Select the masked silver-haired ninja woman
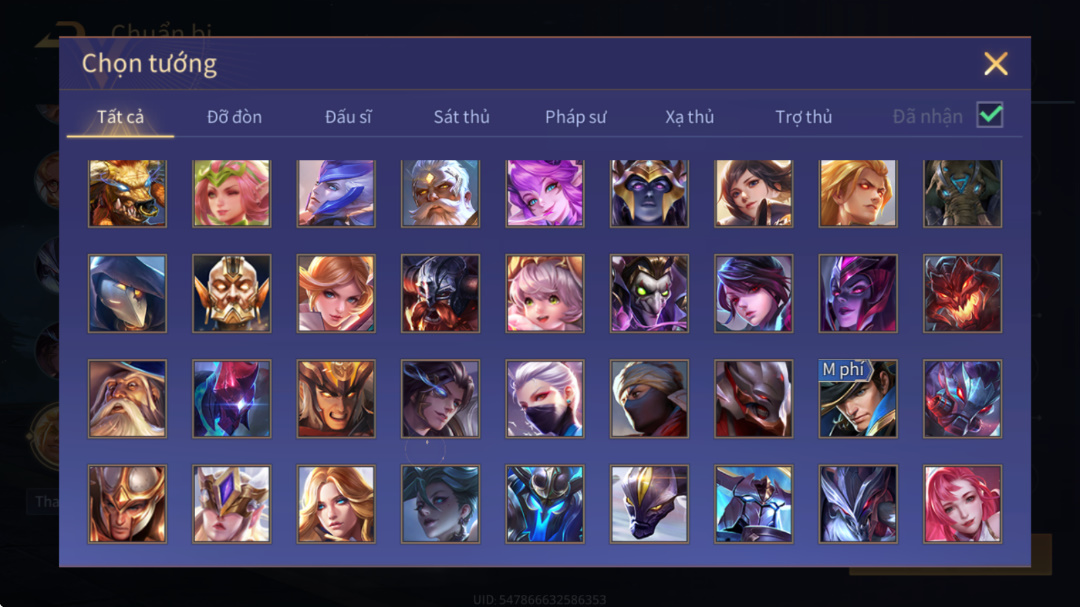Screen dimensions: 1080x607 click(x=545, y=398)
